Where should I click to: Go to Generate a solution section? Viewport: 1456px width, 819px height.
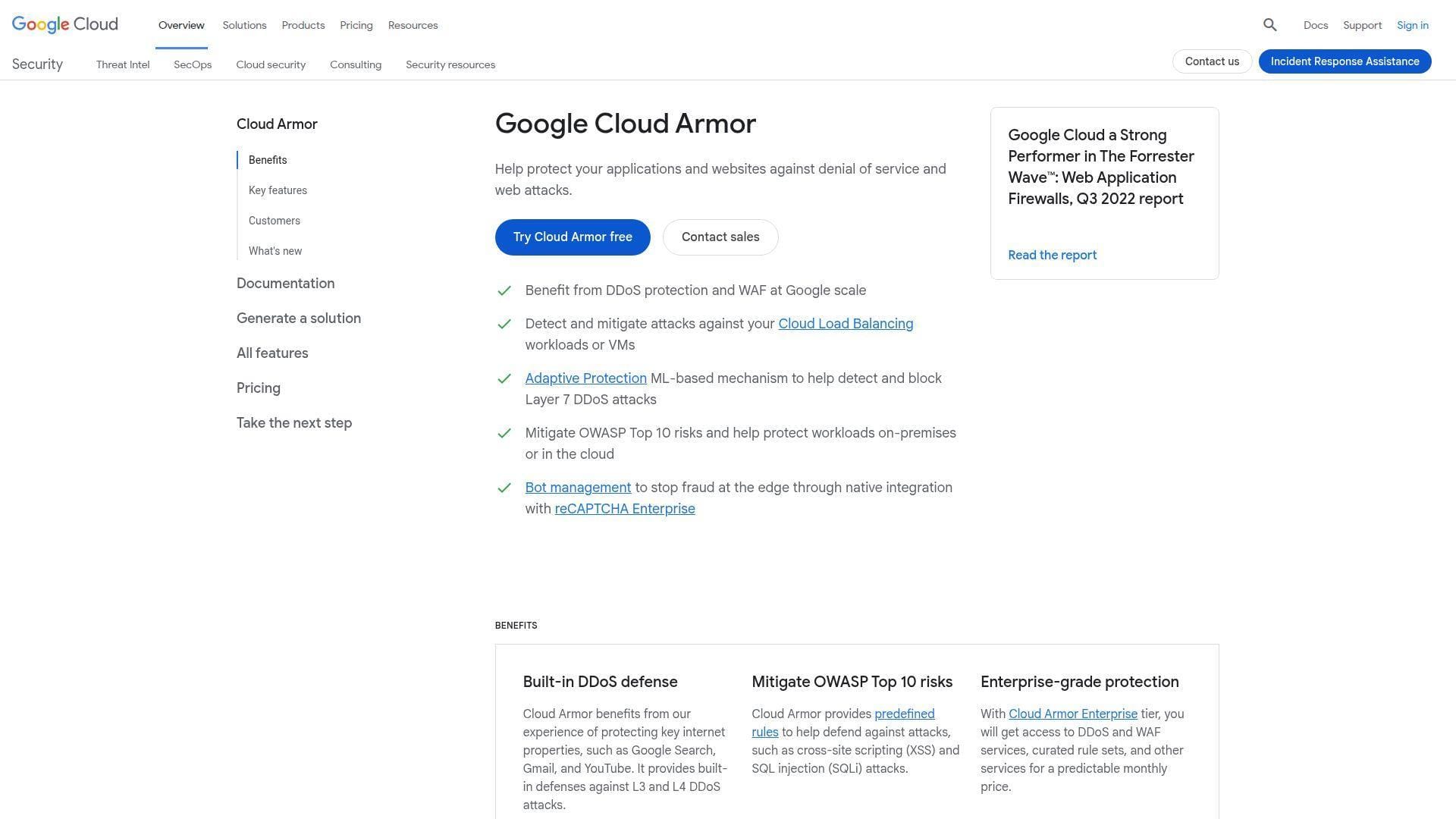click(x=299, y=318)
